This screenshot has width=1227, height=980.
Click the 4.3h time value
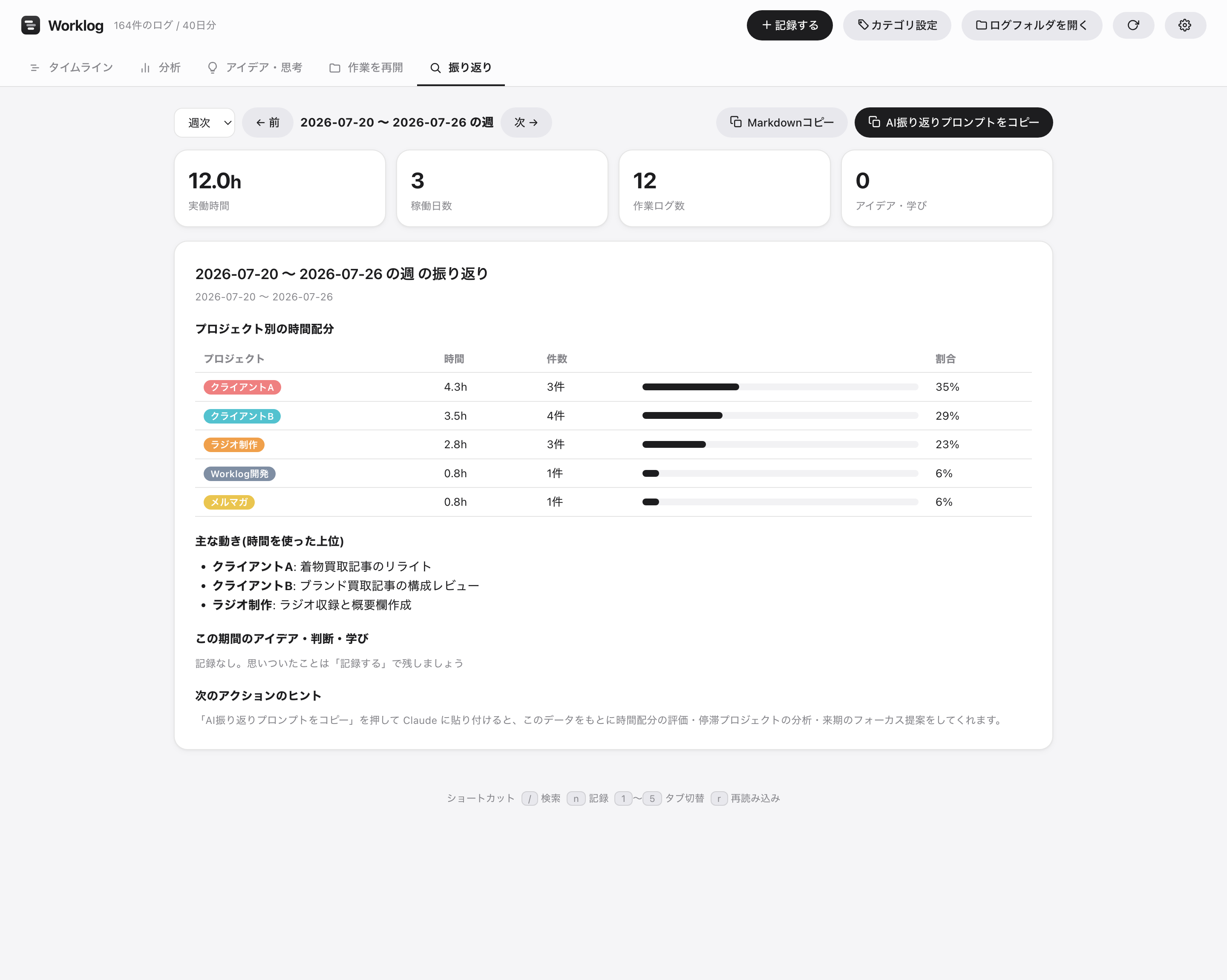pos(455,387)
